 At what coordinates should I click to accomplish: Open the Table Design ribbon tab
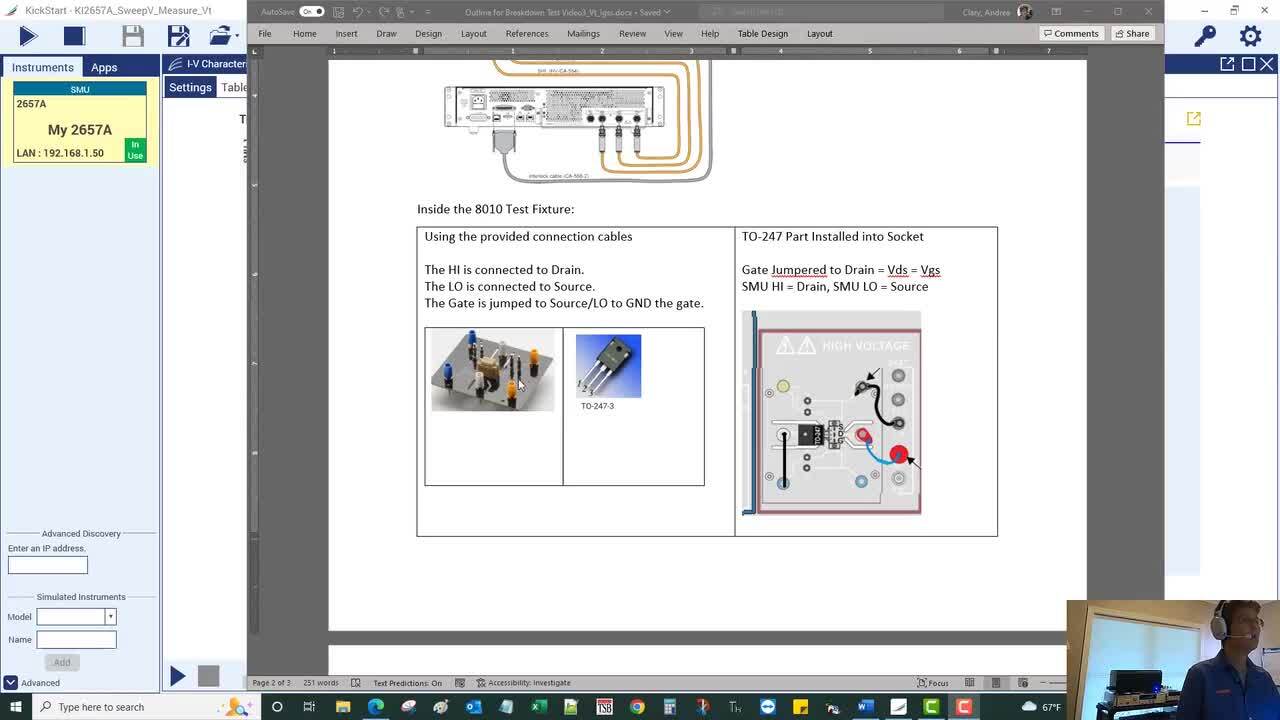click(762, 33)
